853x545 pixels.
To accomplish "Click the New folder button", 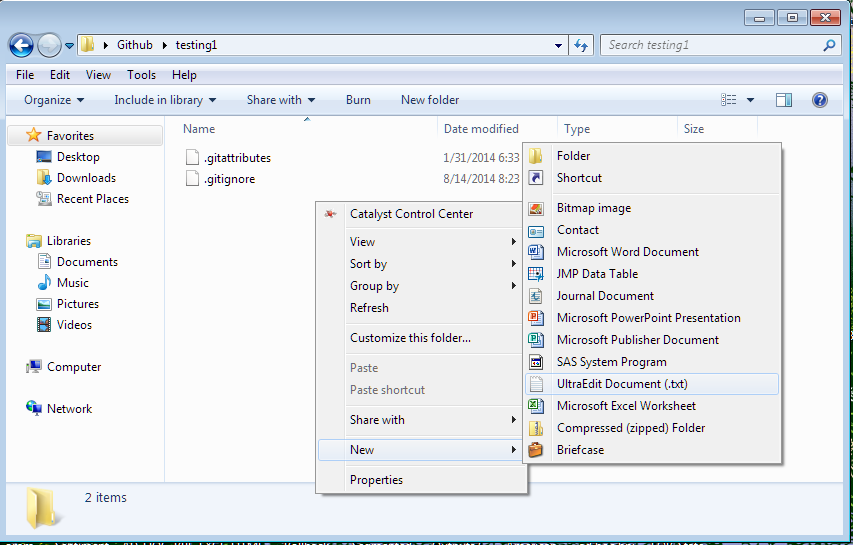I will [x=429, y=100].
